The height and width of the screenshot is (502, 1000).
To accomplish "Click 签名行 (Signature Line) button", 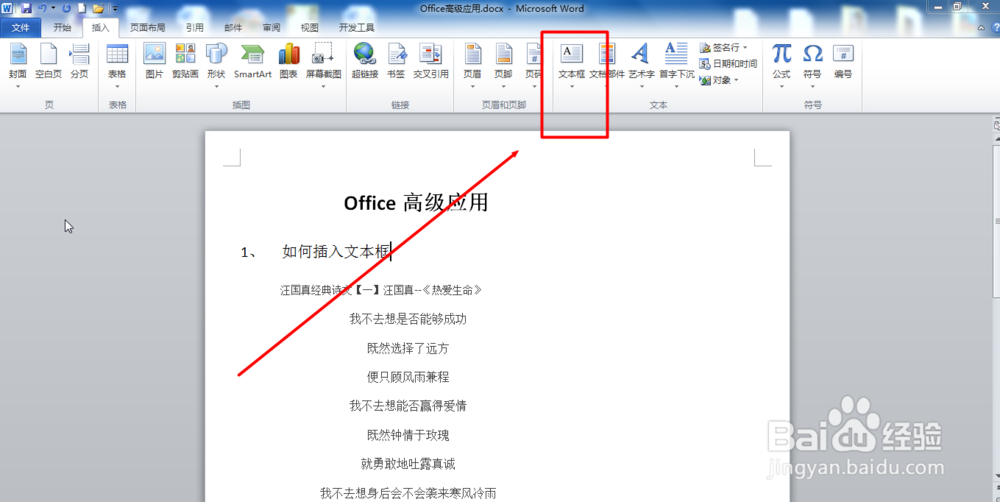I will pos(719,48).
